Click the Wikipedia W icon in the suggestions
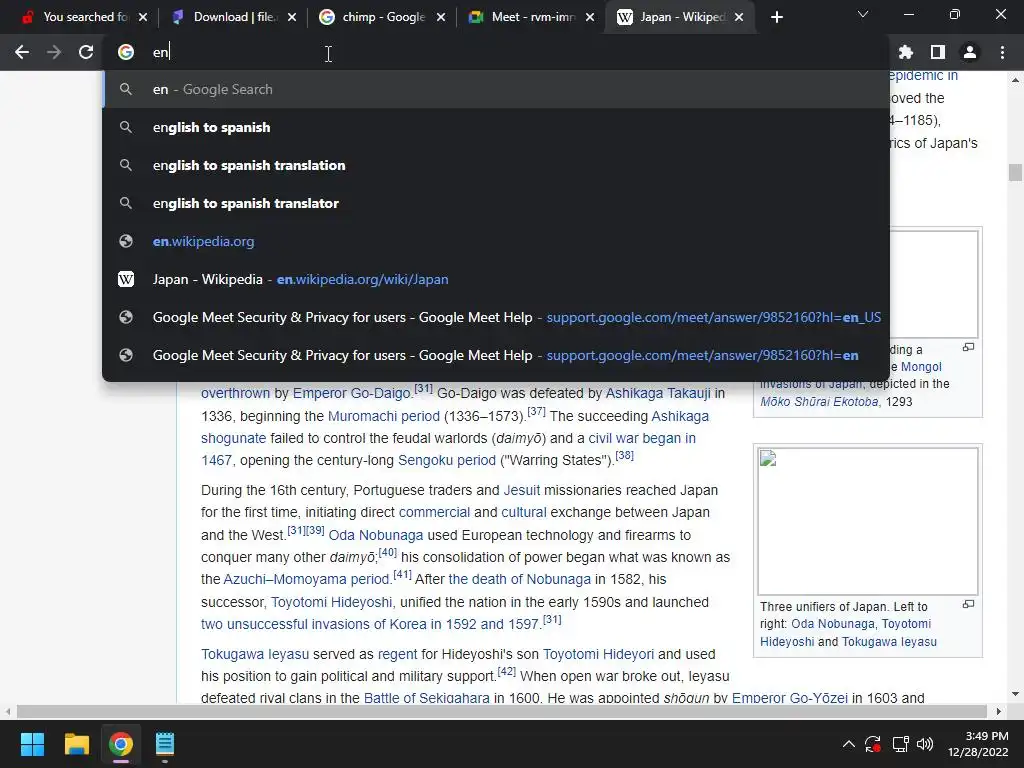This screenshot has width=1024, height=768. click(126, 280)
